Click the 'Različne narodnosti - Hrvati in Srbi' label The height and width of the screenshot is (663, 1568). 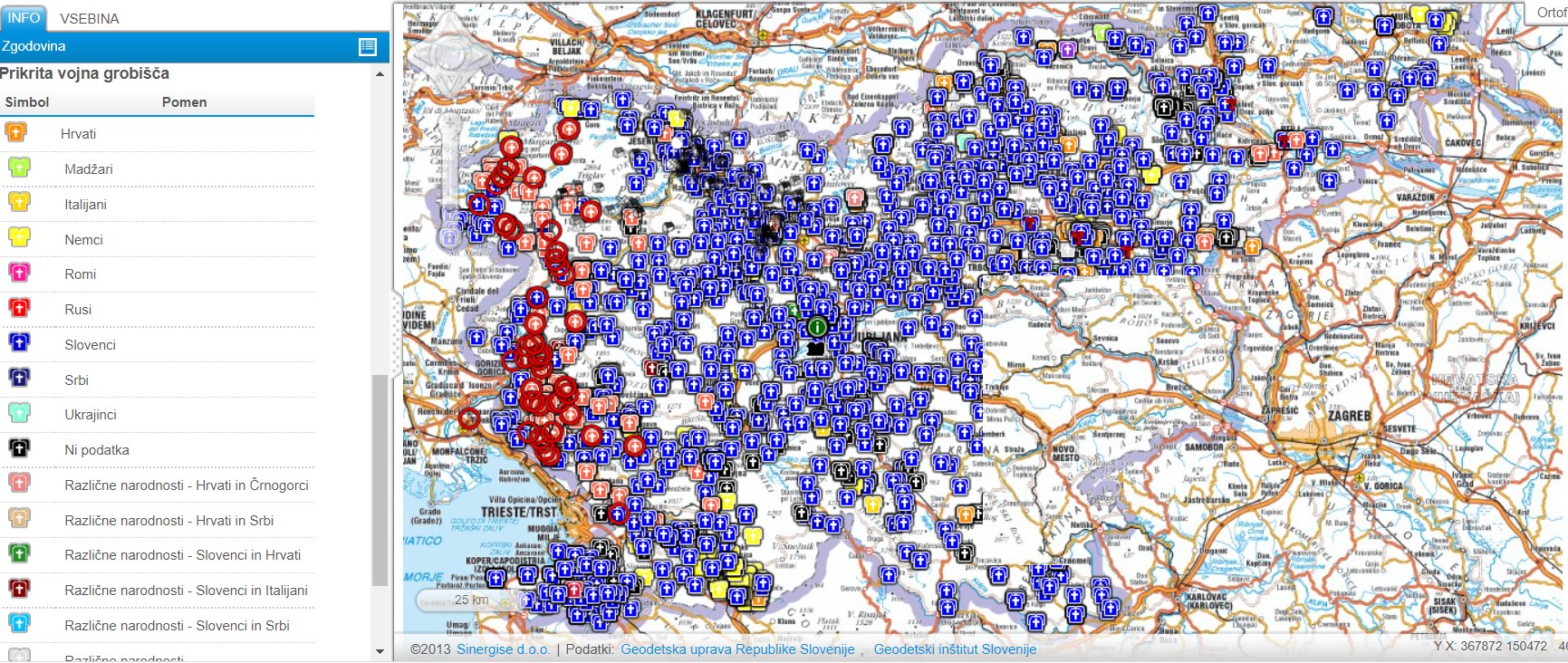[168, 521]
